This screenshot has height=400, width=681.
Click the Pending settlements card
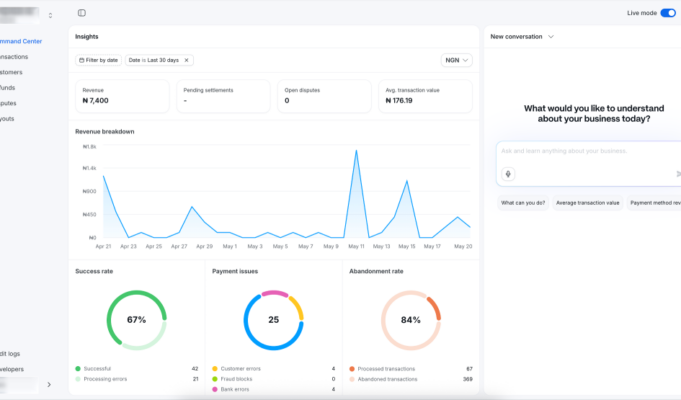point(223,96)
